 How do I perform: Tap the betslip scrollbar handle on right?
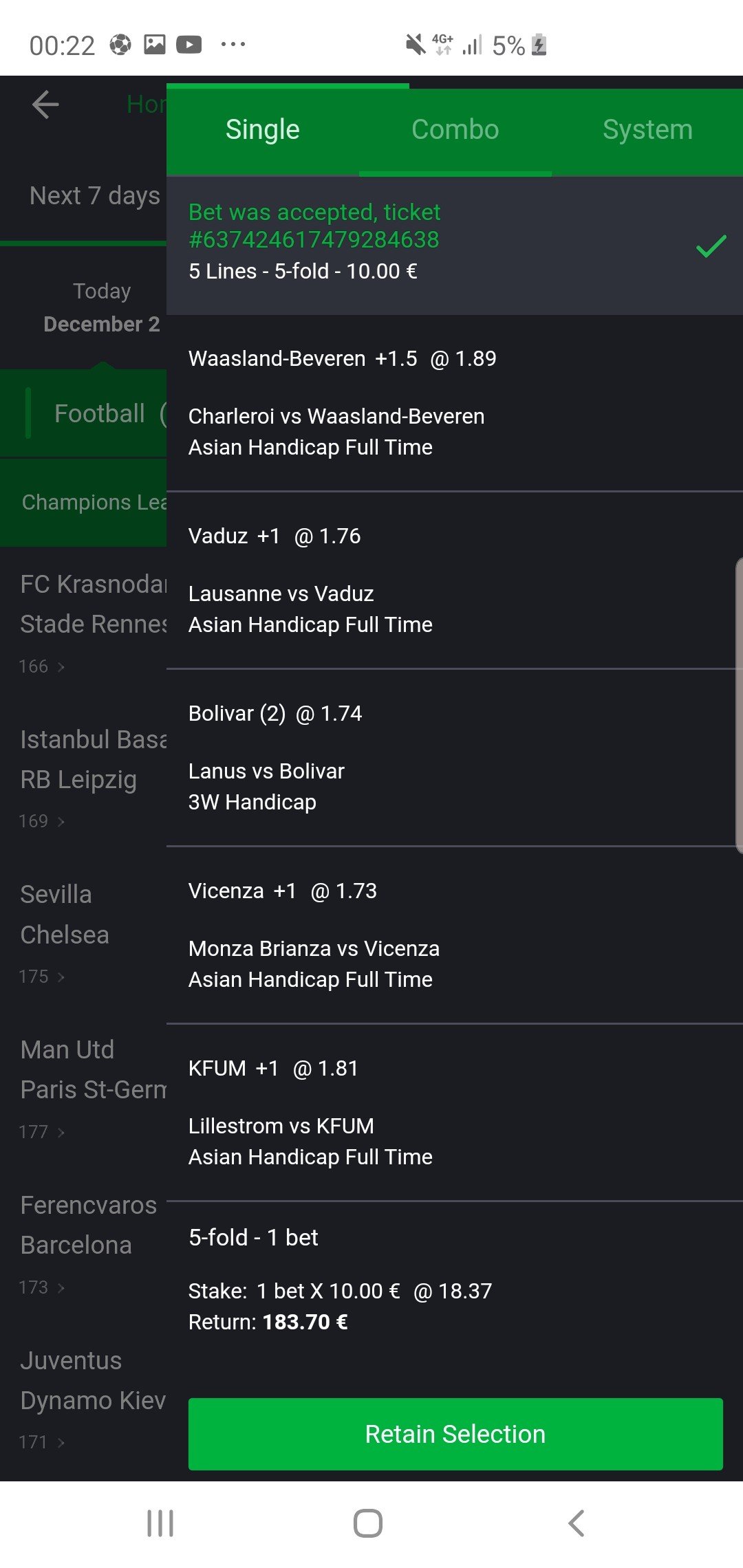pyautogui.click(x=738, y=705)
